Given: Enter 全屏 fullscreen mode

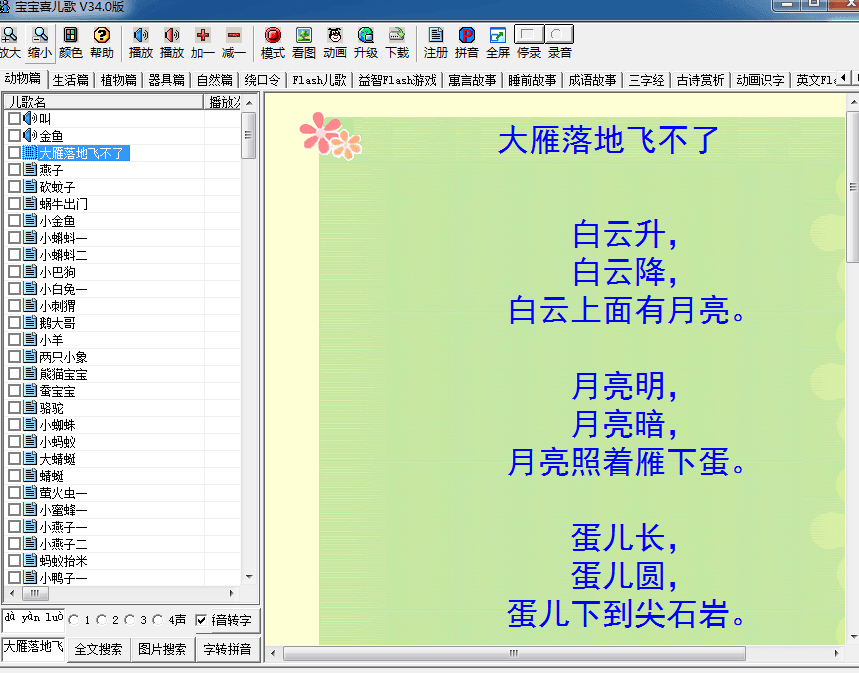Looking at the screenshot, I should (497, 36).
